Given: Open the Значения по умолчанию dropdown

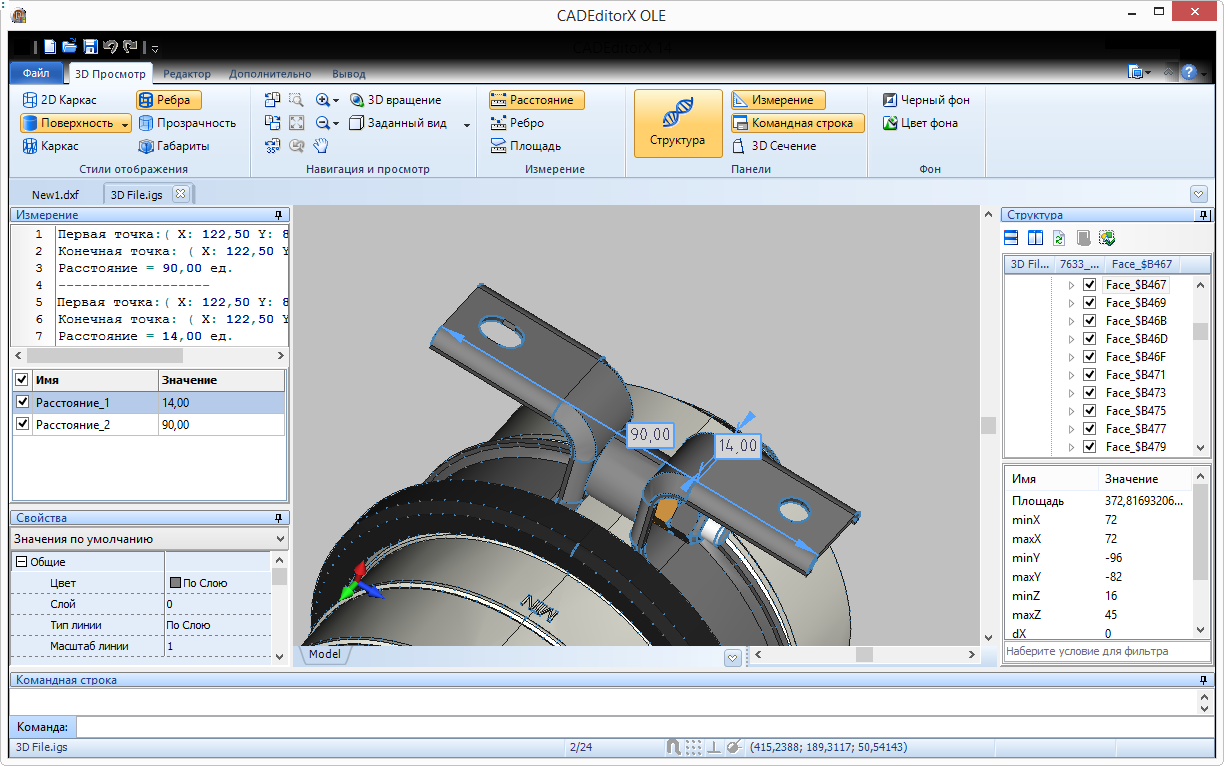Looking at the screenshot, I should (x=279, y=539).
